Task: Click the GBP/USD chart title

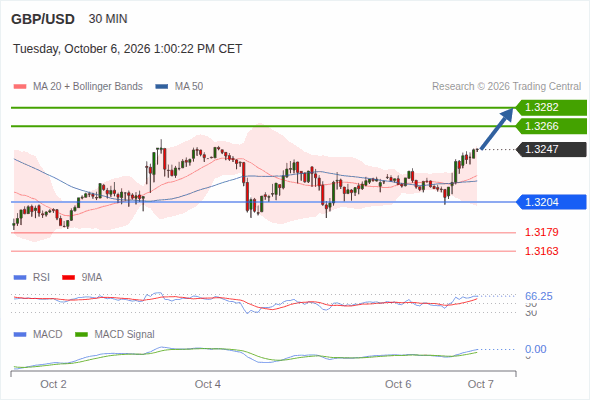Action: point(43,19)
